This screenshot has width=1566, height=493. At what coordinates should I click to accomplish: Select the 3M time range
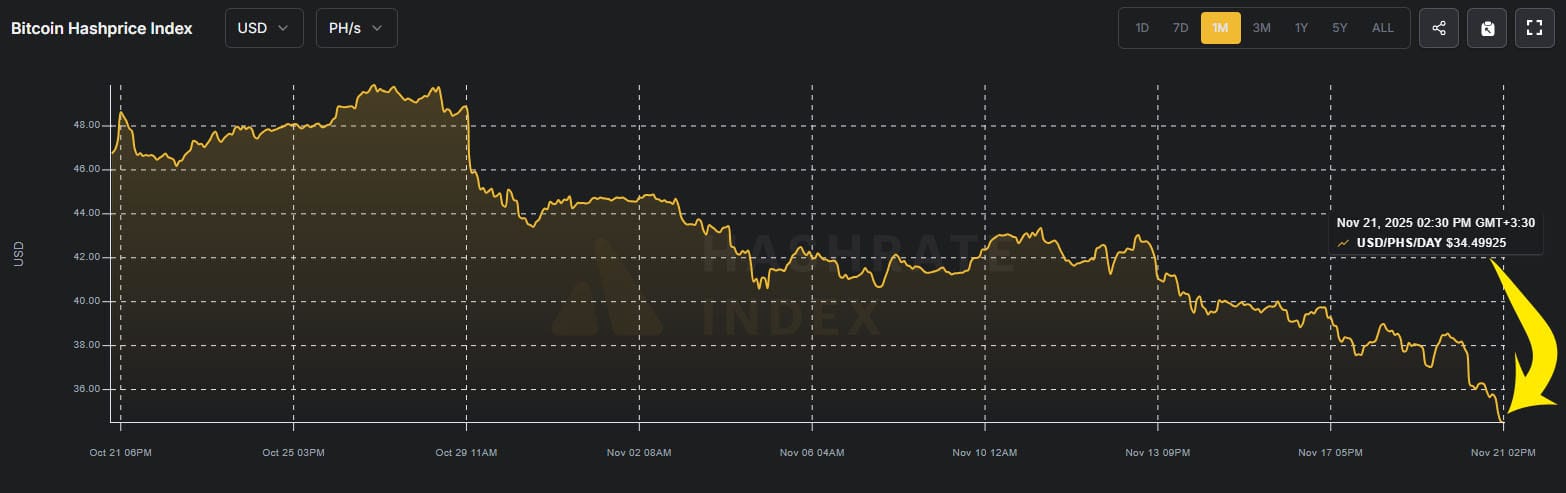(1261, 28)
